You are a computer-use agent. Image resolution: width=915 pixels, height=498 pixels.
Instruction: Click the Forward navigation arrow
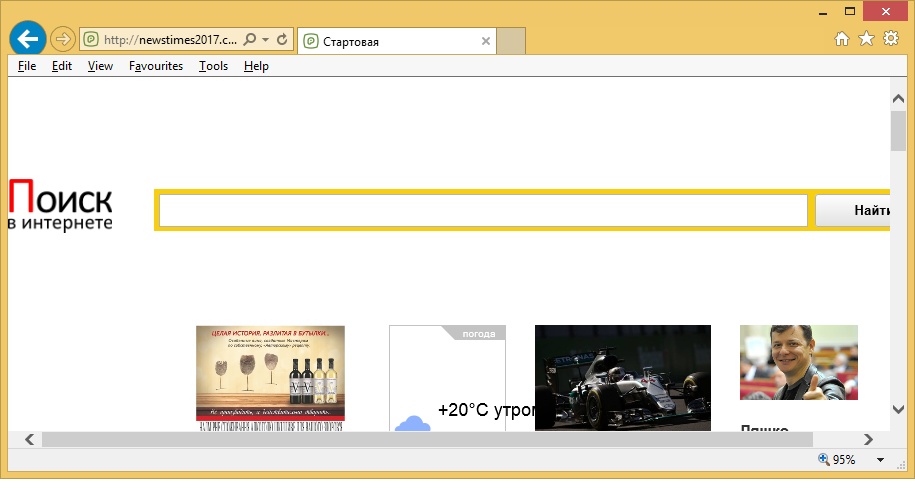[x=63, y=40]
